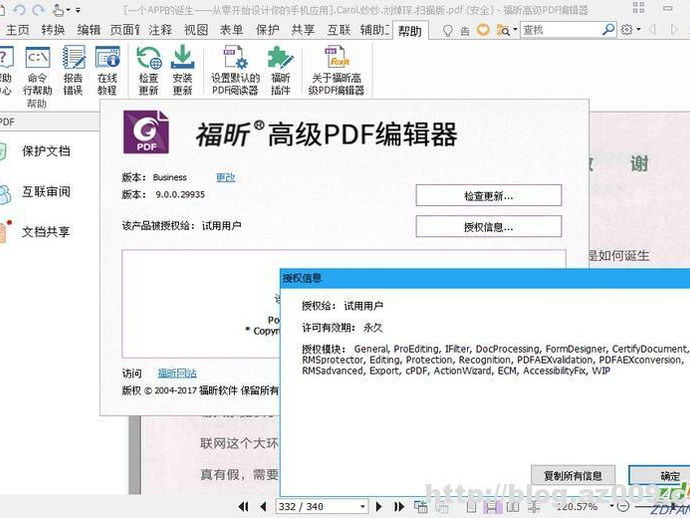
Task: Open the 命令行帮助 command line help
Action: pos(37,70)
